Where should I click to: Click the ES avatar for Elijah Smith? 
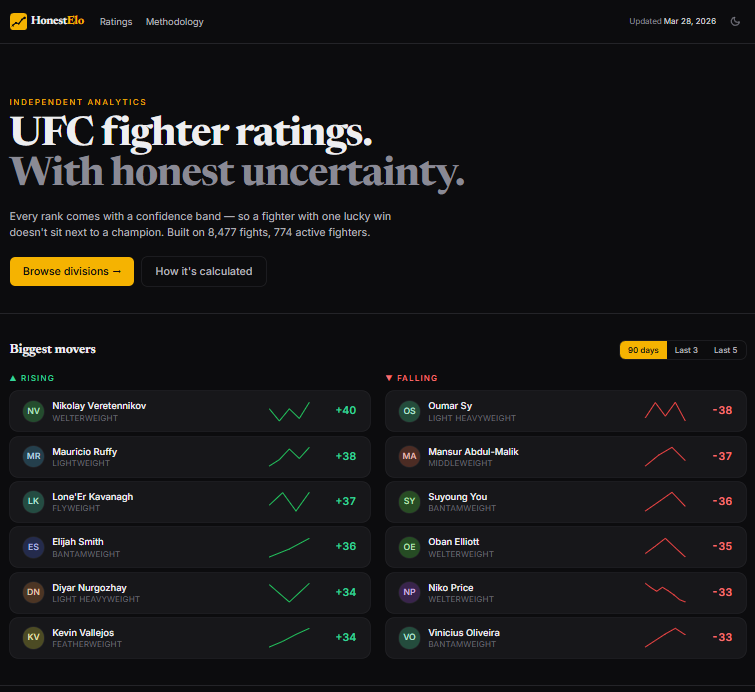33,547
